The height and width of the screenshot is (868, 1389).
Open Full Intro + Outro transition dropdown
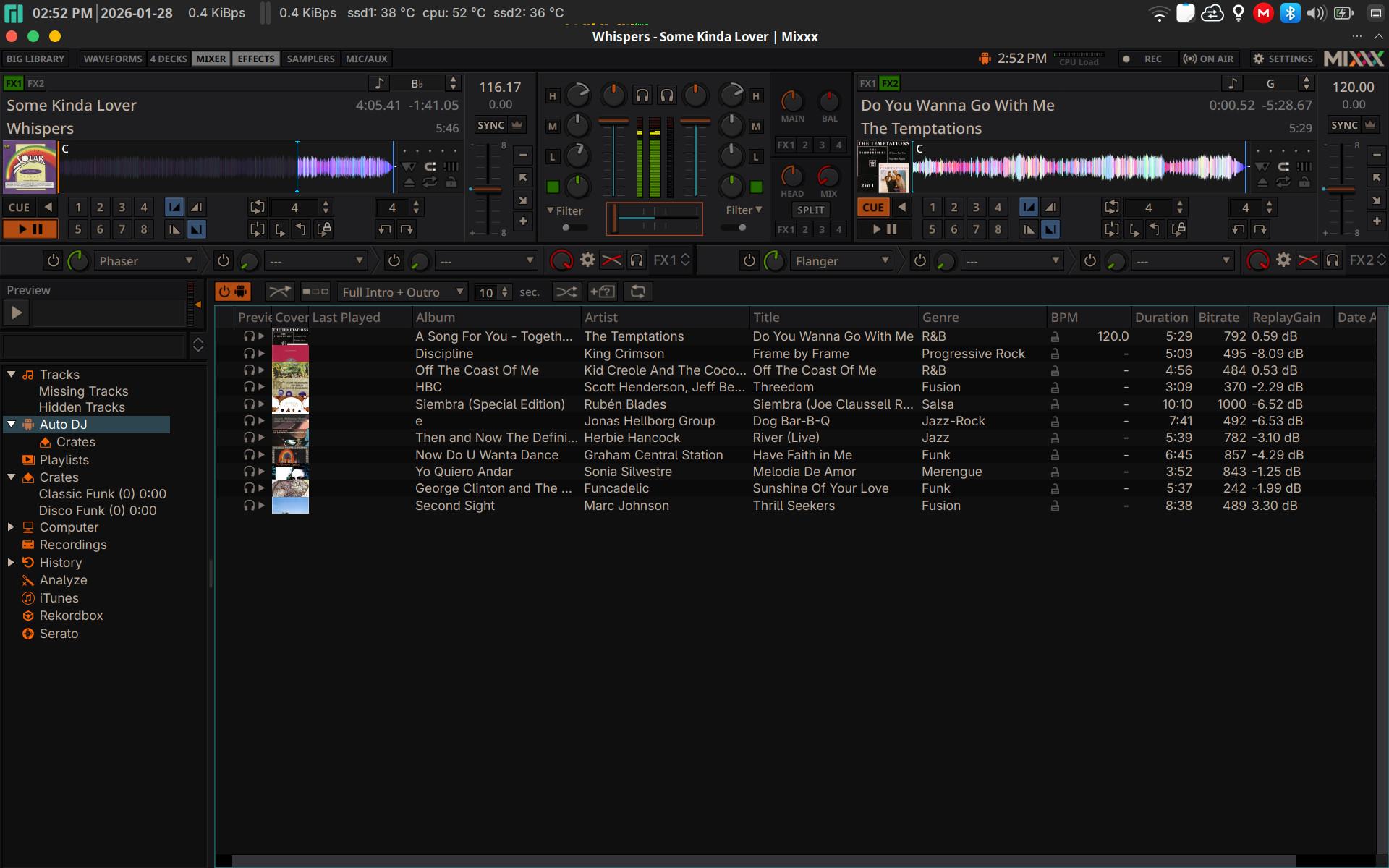[402, 292]
